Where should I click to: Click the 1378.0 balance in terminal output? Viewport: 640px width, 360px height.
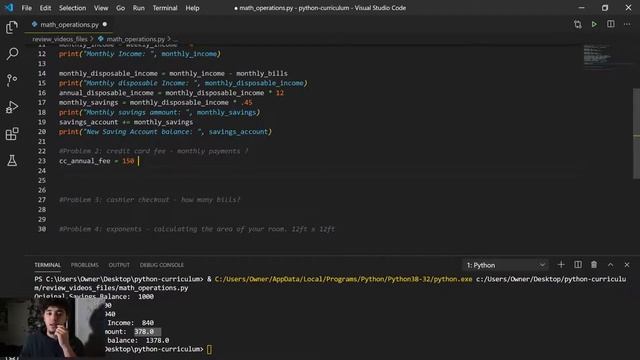pyautogui.click(x=158, y=340)
